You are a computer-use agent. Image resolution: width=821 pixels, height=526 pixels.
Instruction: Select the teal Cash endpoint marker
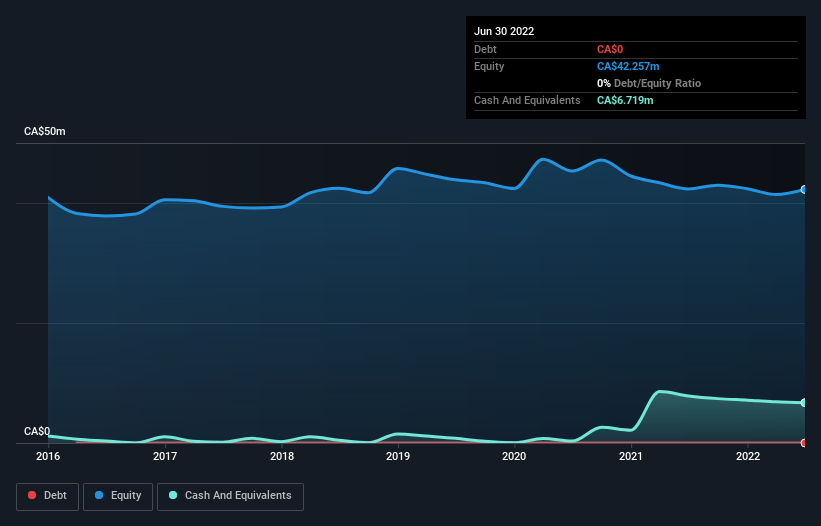[x=804, y=402]
